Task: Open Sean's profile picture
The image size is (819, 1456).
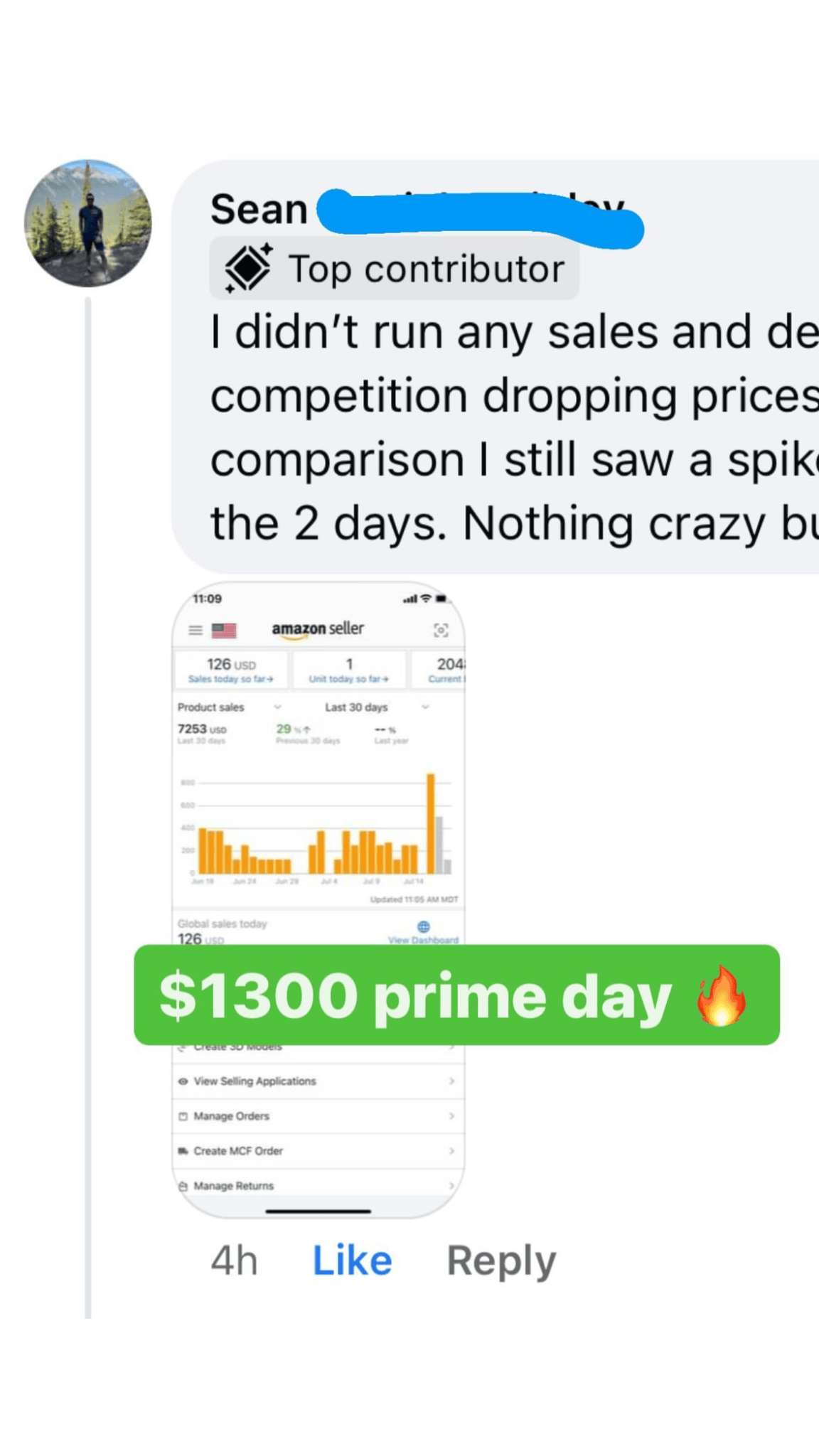Action: point(88,223)
